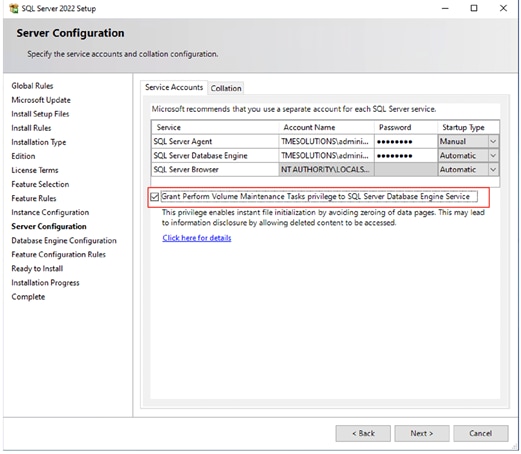
Task: Select Feature Rules step in sidebar
Action: point(34,199)
